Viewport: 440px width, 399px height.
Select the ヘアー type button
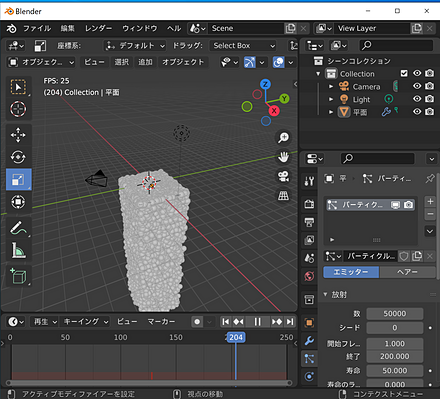point(407,272)
